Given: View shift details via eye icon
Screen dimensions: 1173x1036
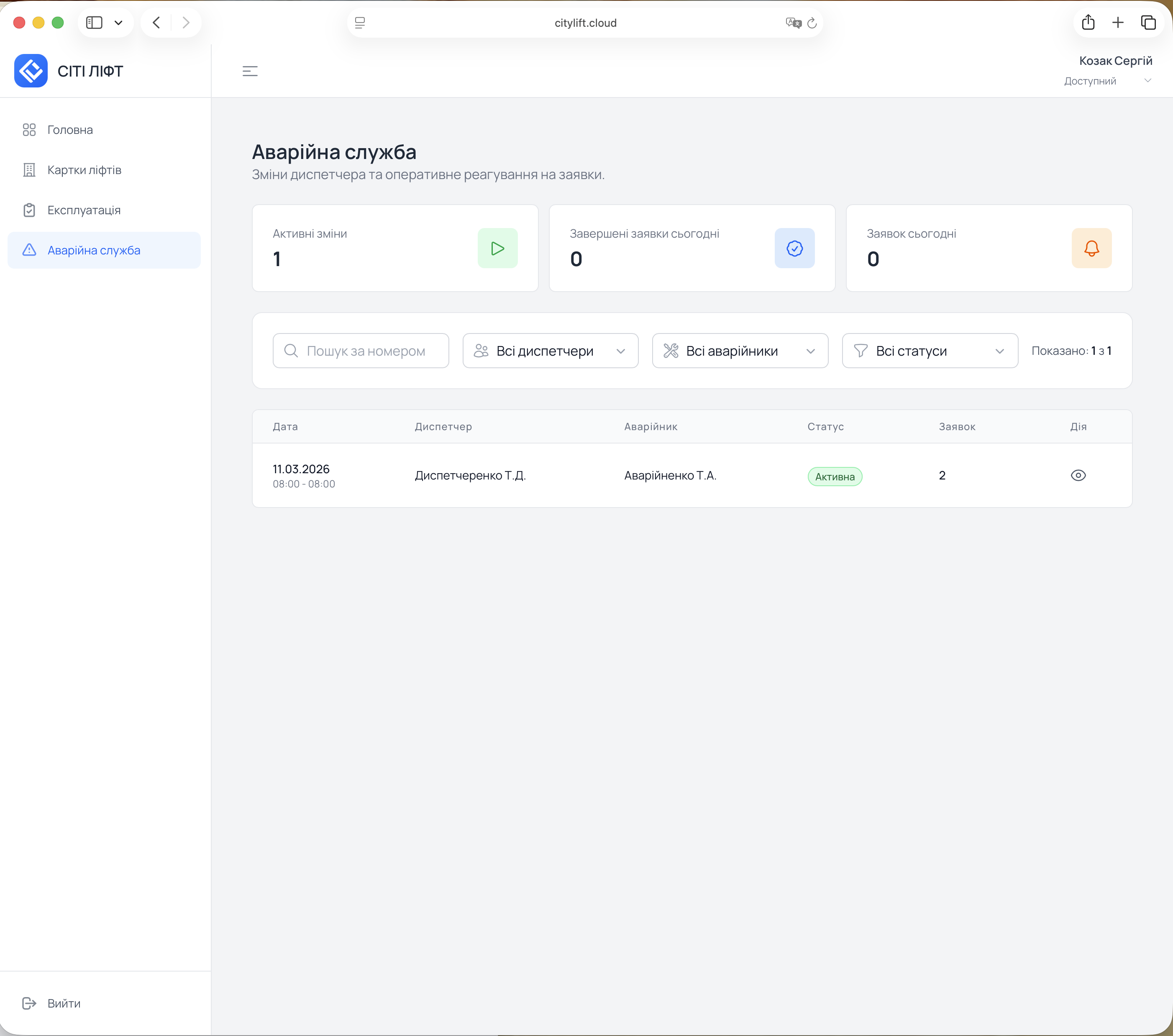Looking at the screenshot, I should (1078, 475).
